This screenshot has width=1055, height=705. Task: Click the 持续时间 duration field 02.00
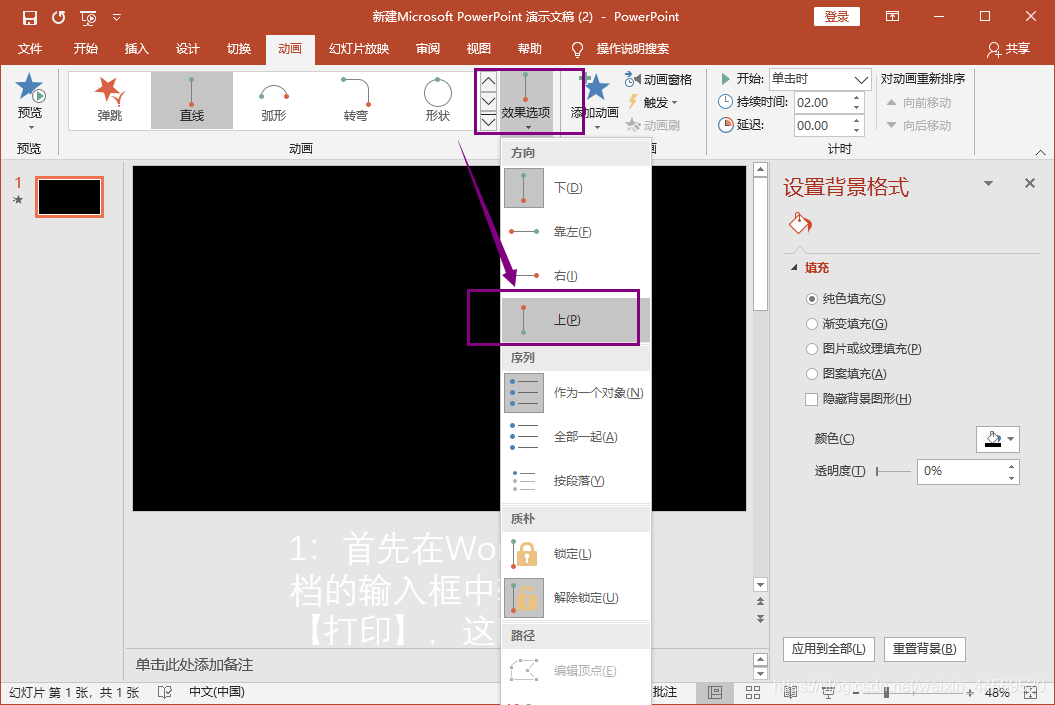click(823, 102)
